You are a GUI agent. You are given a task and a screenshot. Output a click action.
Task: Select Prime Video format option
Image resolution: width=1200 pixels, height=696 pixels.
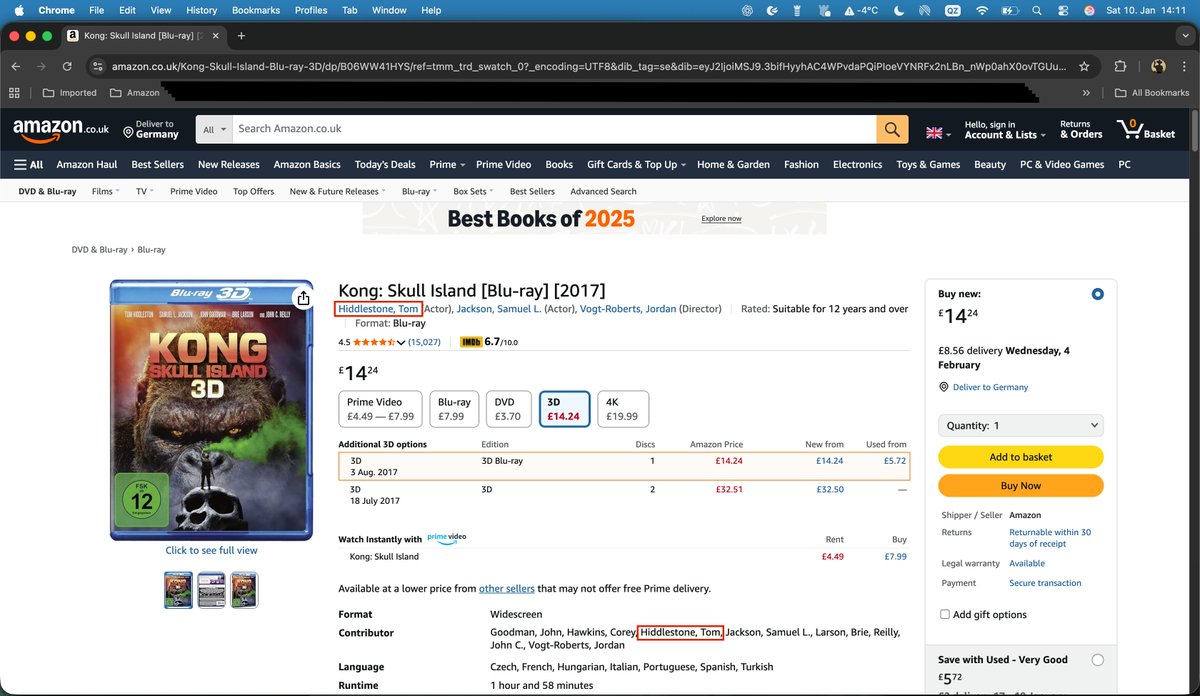(381, 409)
